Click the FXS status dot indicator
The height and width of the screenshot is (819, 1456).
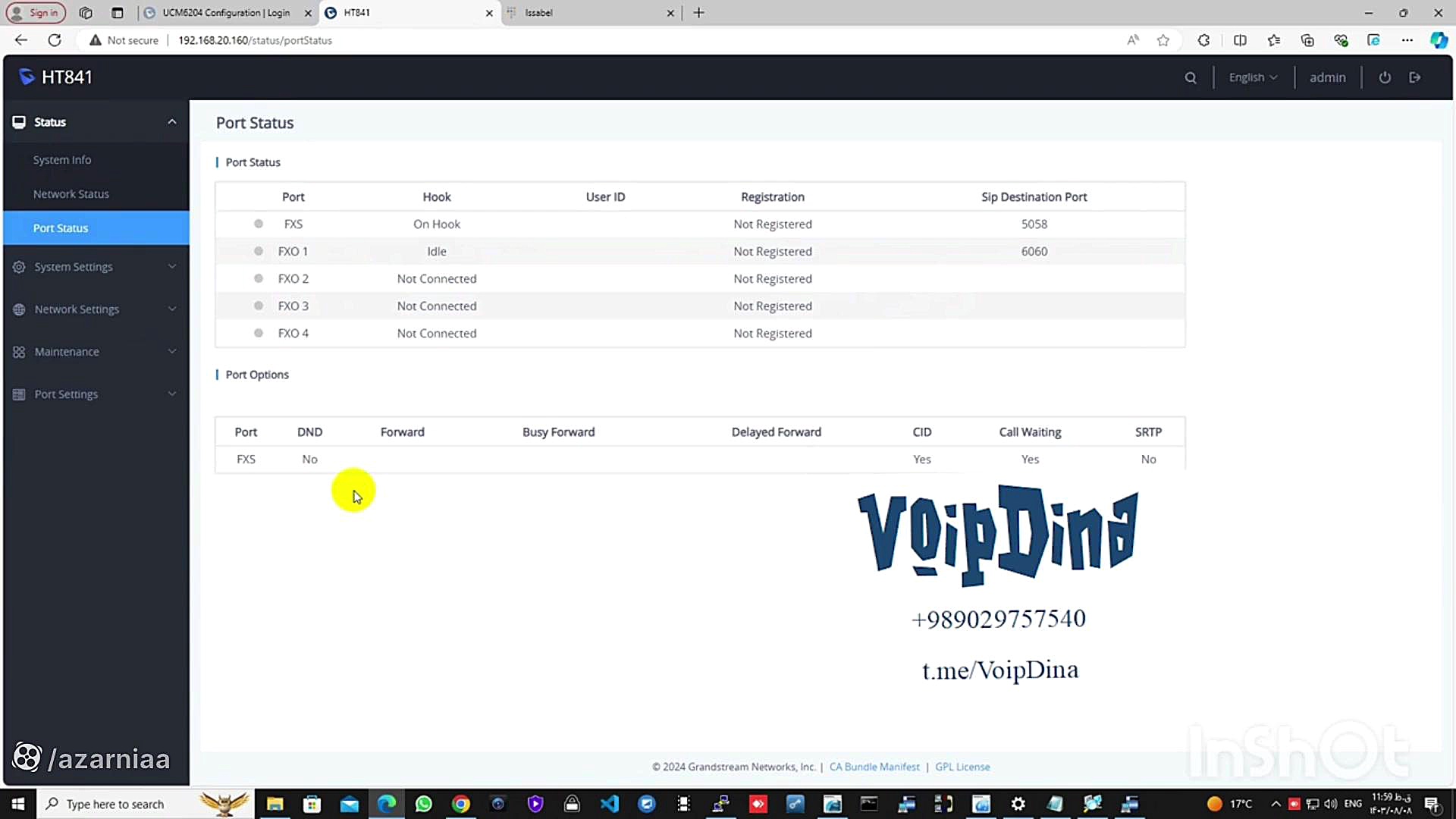click(259, 224)
